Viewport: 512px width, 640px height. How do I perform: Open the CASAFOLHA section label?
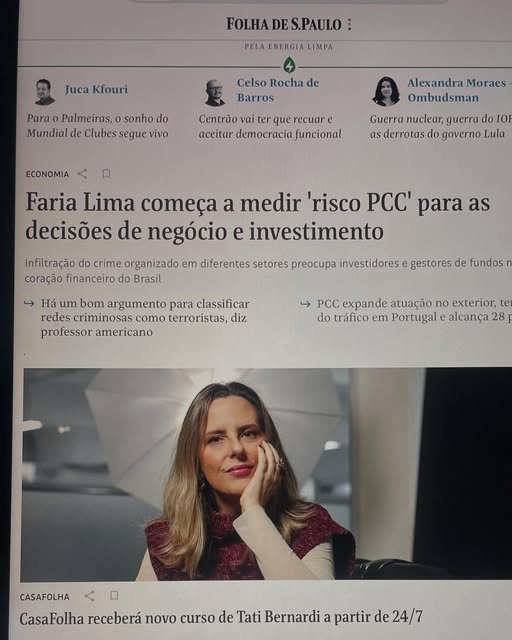(45, 597)
